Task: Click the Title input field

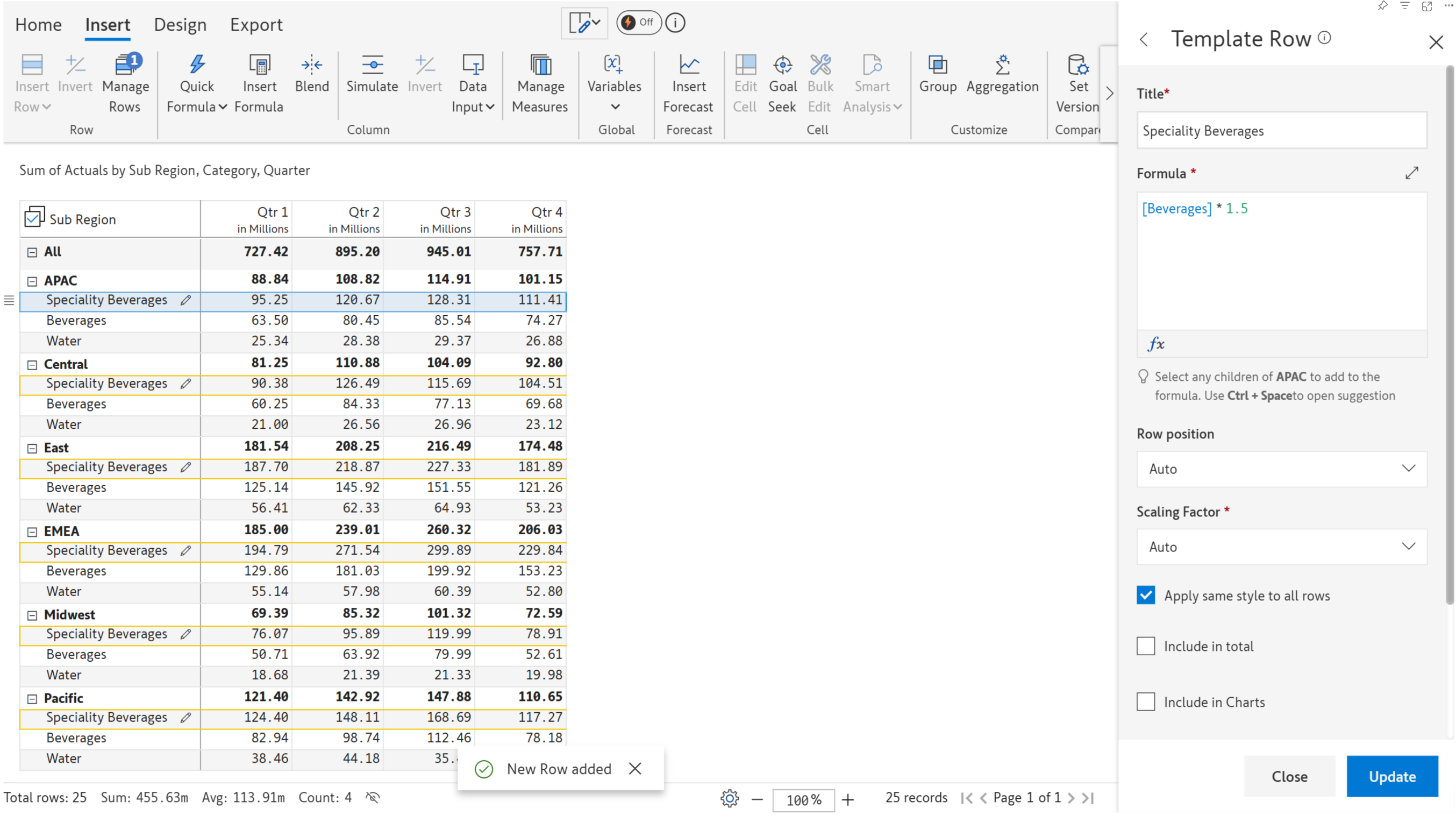Action: tap(1281, 131)
